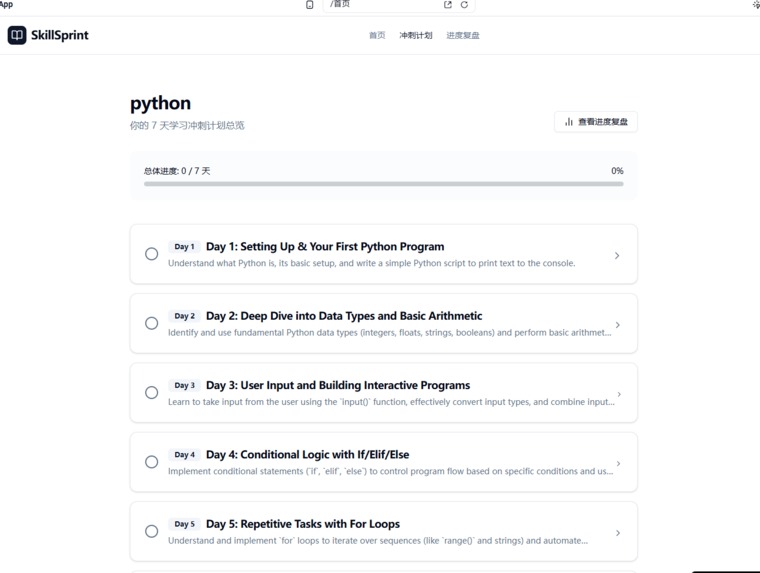Click the Day 4 badge label
Viewport: 760px width, 573px height.
pyautogui.click(x=184, y=455)
